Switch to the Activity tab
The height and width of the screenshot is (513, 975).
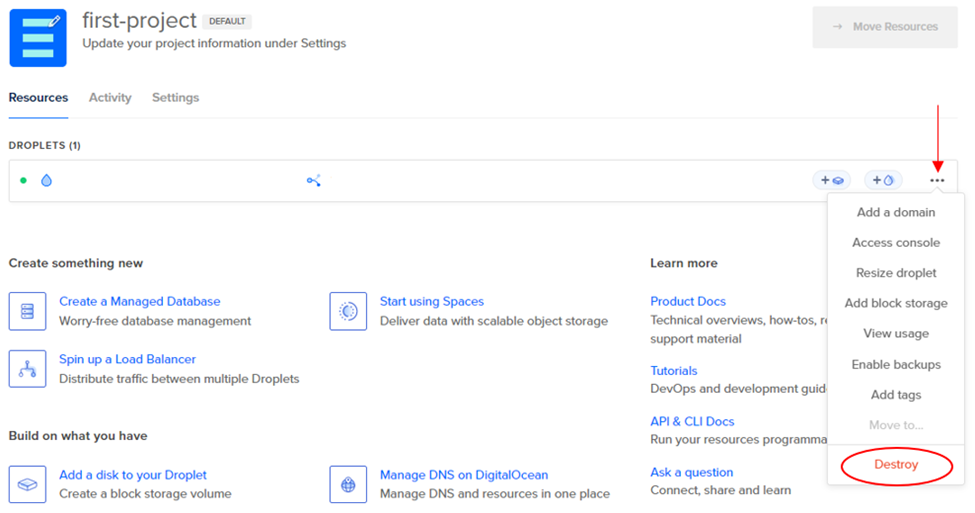[110, 98]
